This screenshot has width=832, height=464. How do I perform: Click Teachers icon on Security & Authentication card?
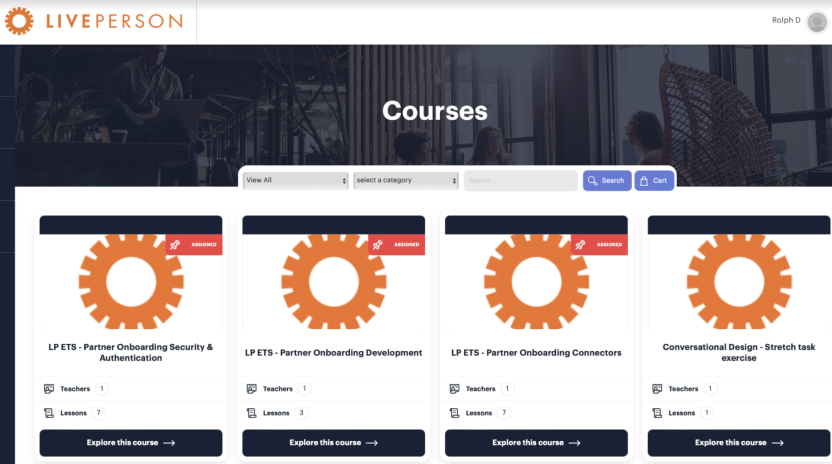[49, 389]
